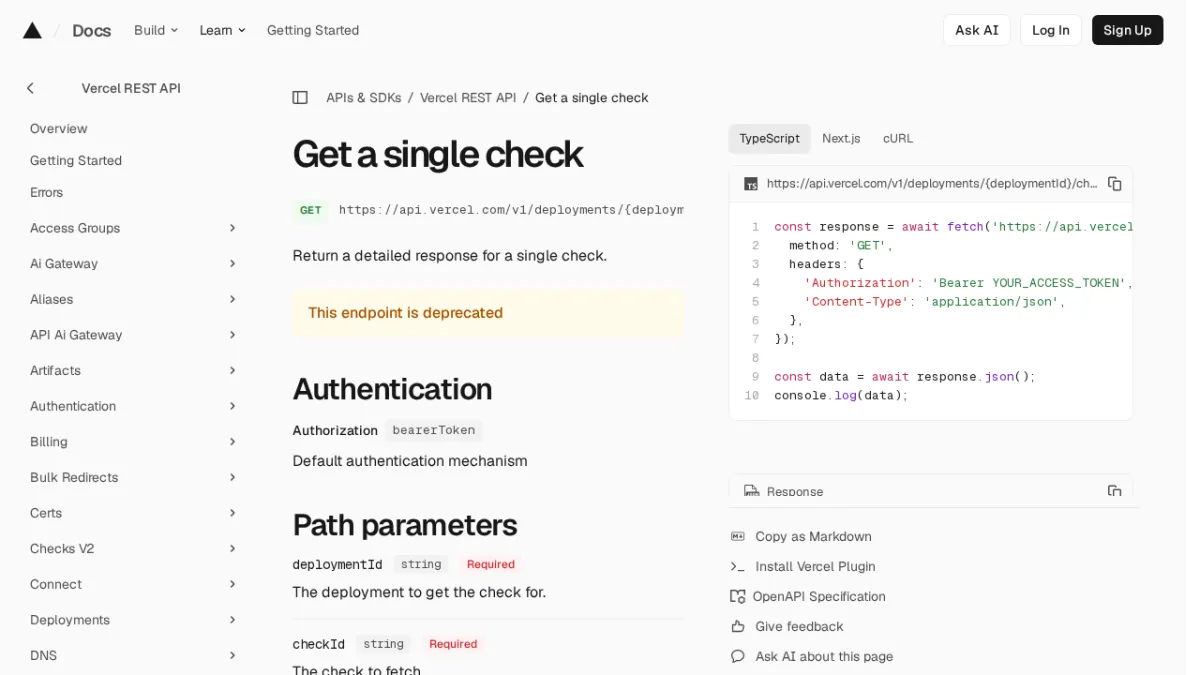Click the Authentication page heading

pyautogui.click(x=392, y=389)
